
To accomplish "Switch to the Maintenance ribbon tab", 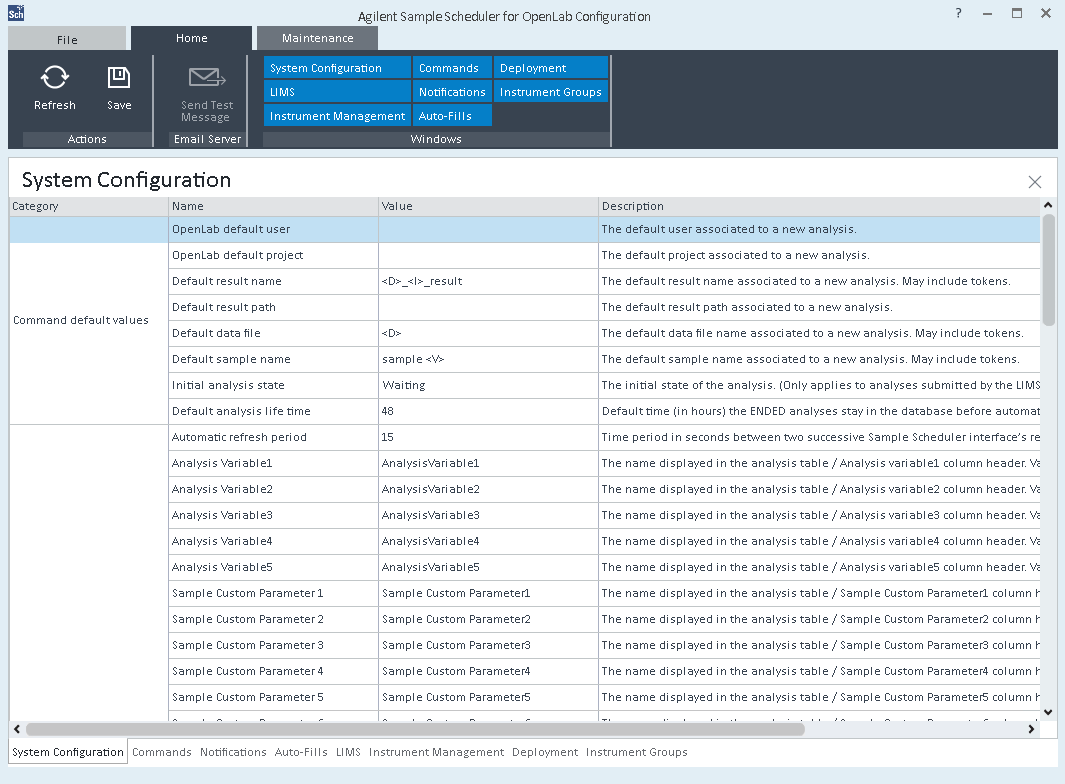I will pos(317,38).
